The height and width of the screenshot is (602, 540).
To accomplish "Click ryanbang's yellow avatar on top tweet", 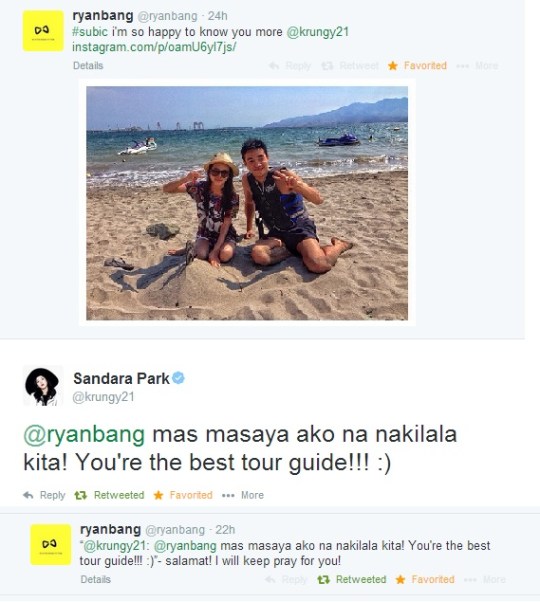I will pyautogui.click(x=43, y=31).
